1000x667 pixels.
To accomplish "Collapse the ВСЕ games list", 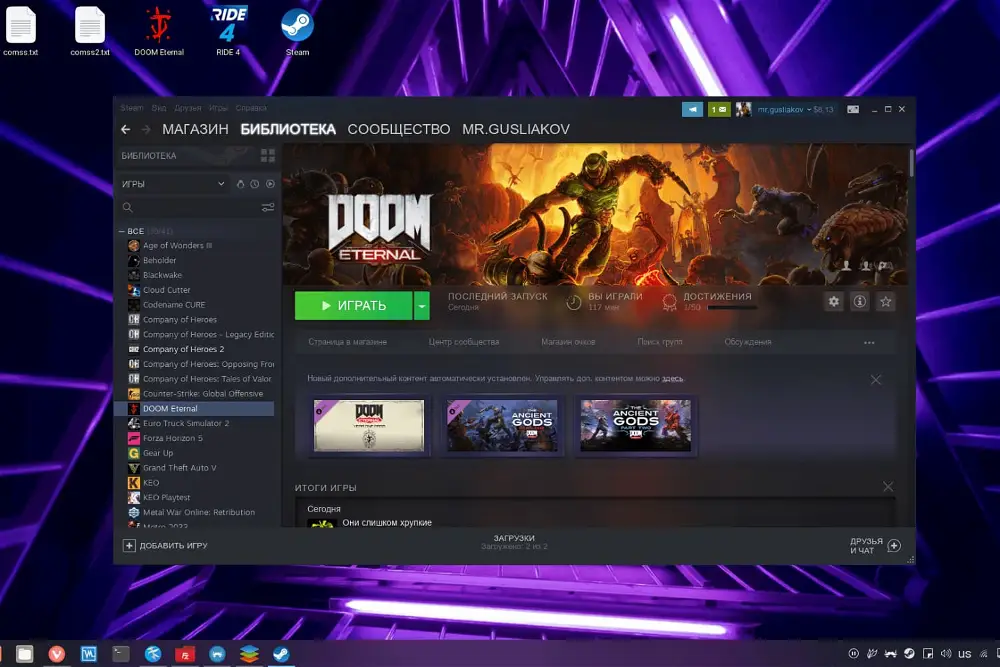I will tap(121, 231).
